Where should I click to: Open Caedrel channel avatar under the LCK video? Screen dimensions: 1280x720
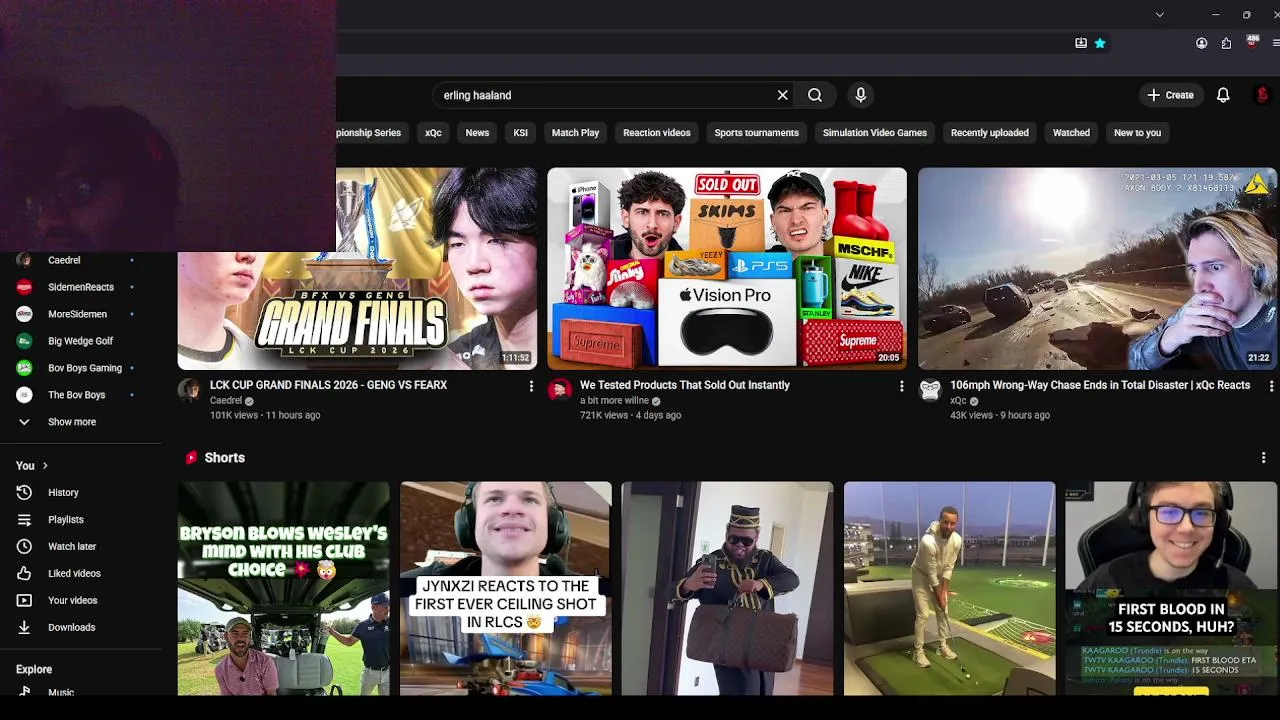[189, 390]
